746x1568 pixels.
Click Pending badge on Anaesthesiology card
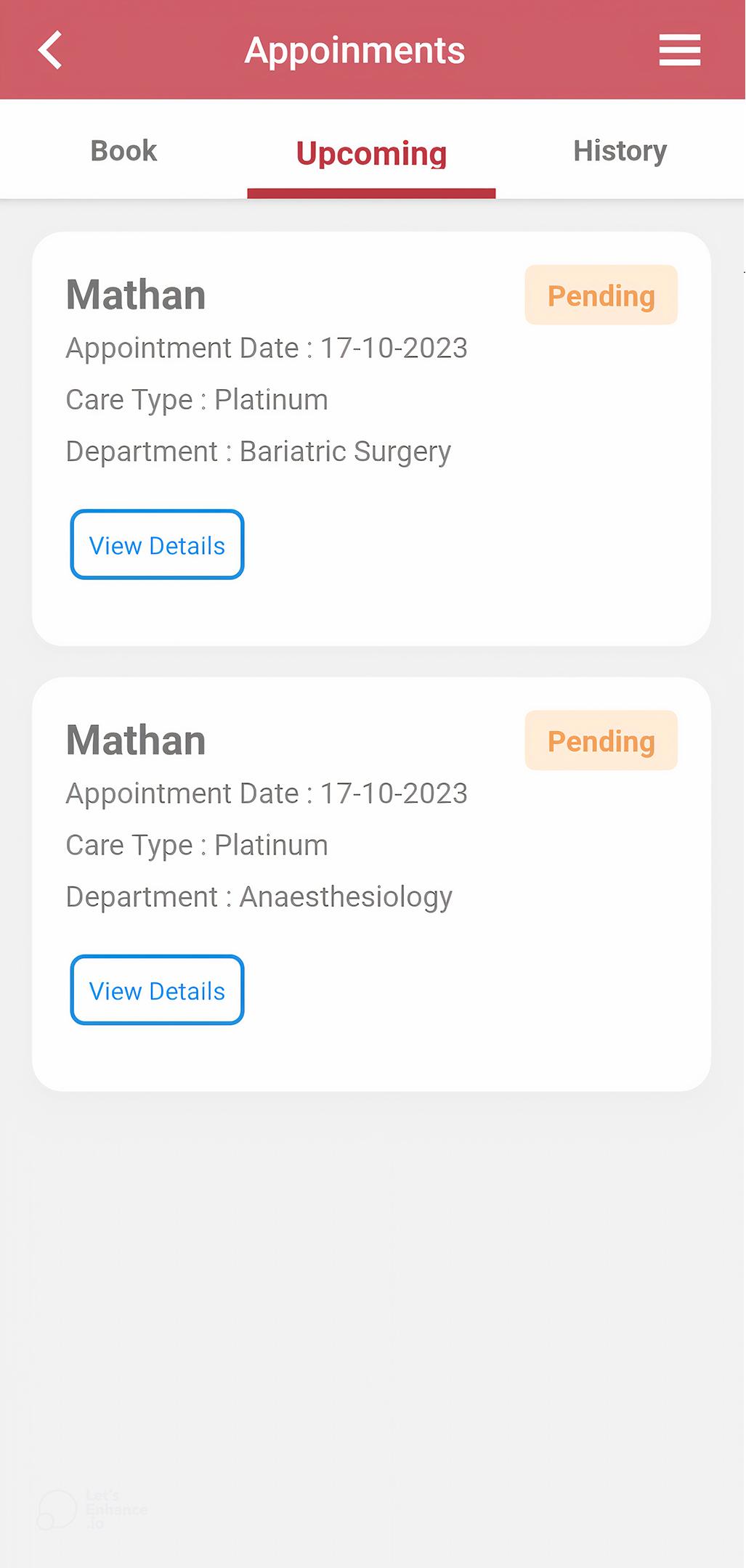pos(601,740)
